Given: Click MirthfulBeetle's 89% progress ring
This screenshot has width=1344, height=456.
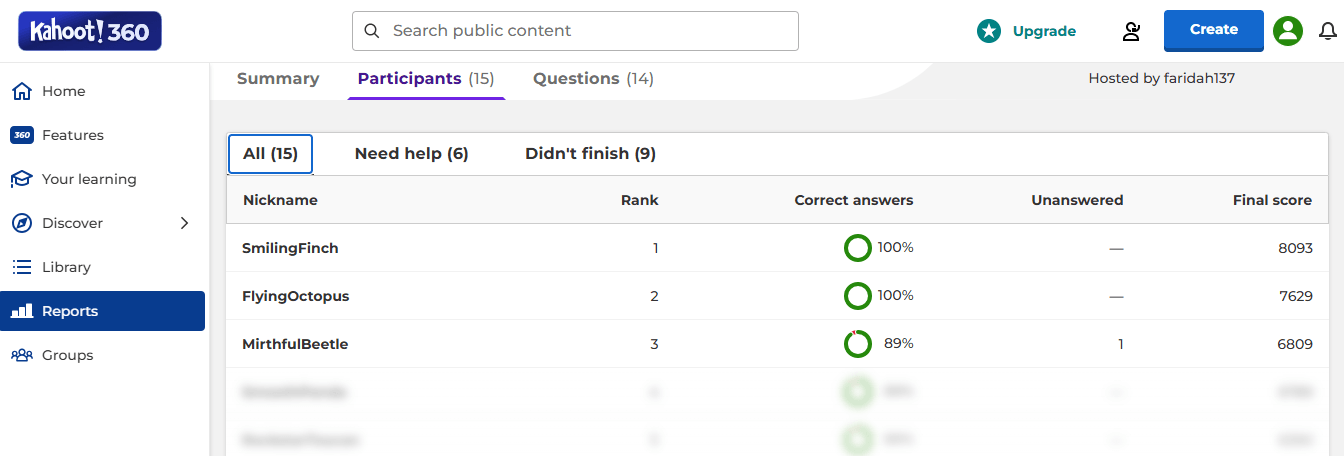Looking at the screenshot, I should tap(857, 344).
